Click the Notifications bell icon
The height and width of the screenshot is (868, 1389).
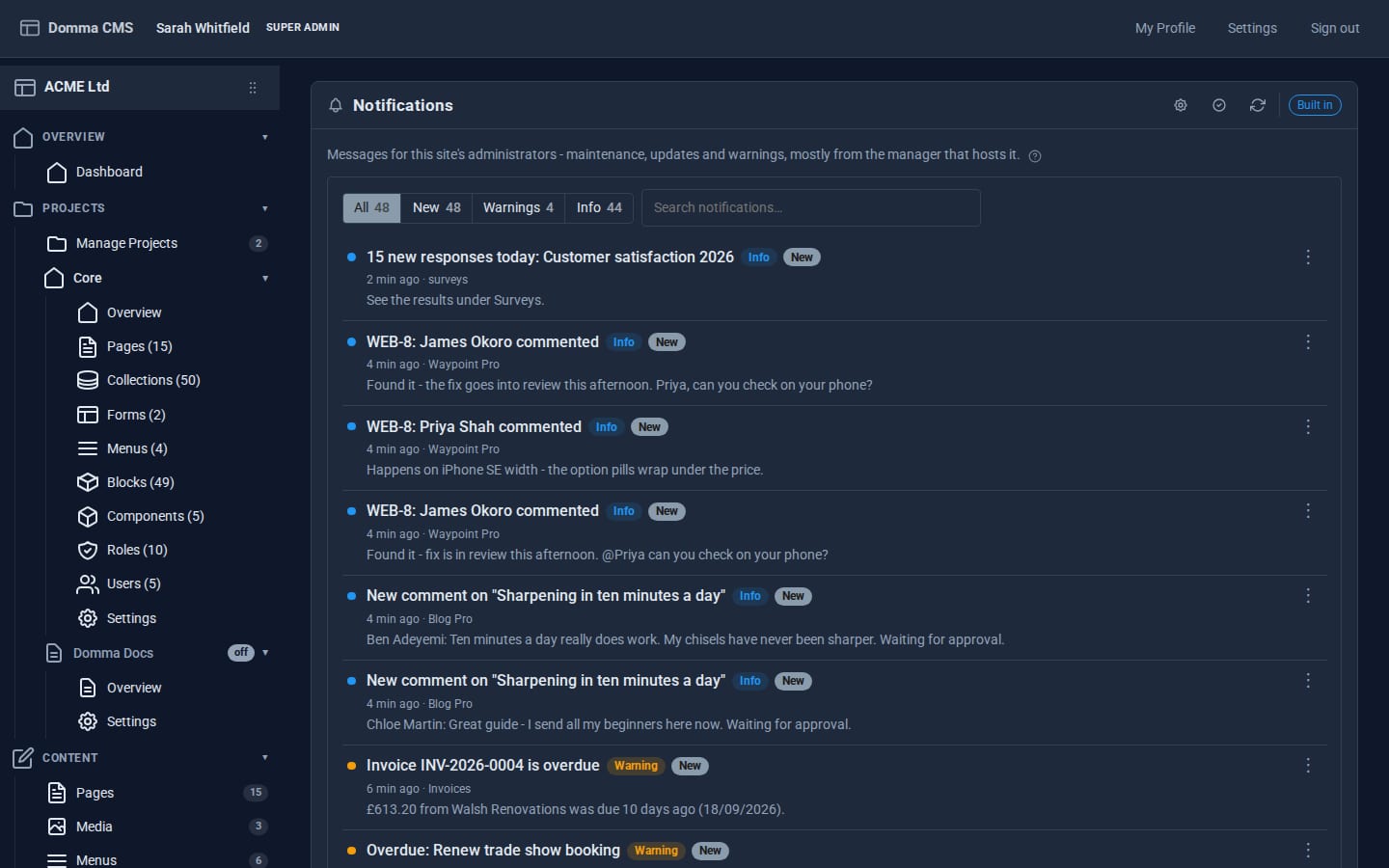pos(336,105)
